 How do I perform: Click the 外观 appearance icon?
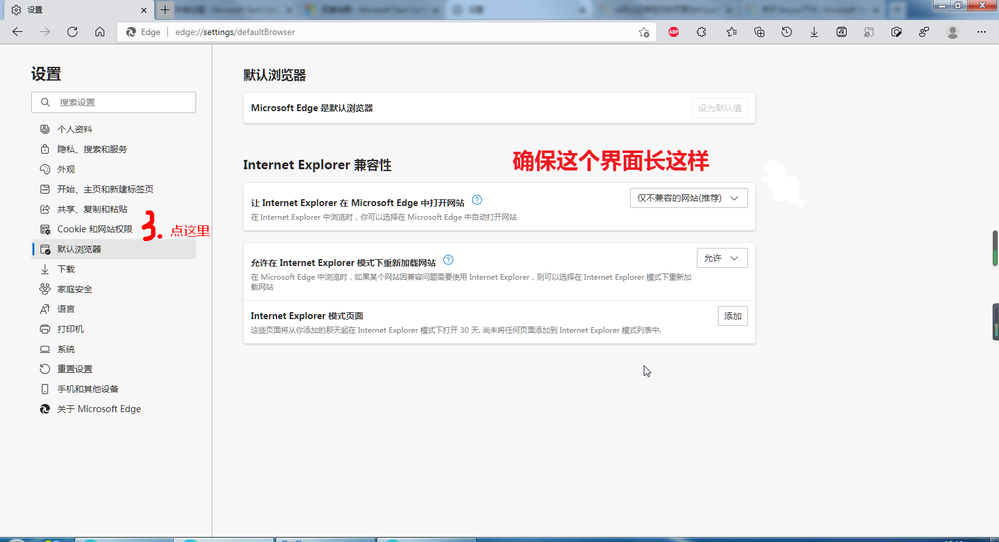45,169
